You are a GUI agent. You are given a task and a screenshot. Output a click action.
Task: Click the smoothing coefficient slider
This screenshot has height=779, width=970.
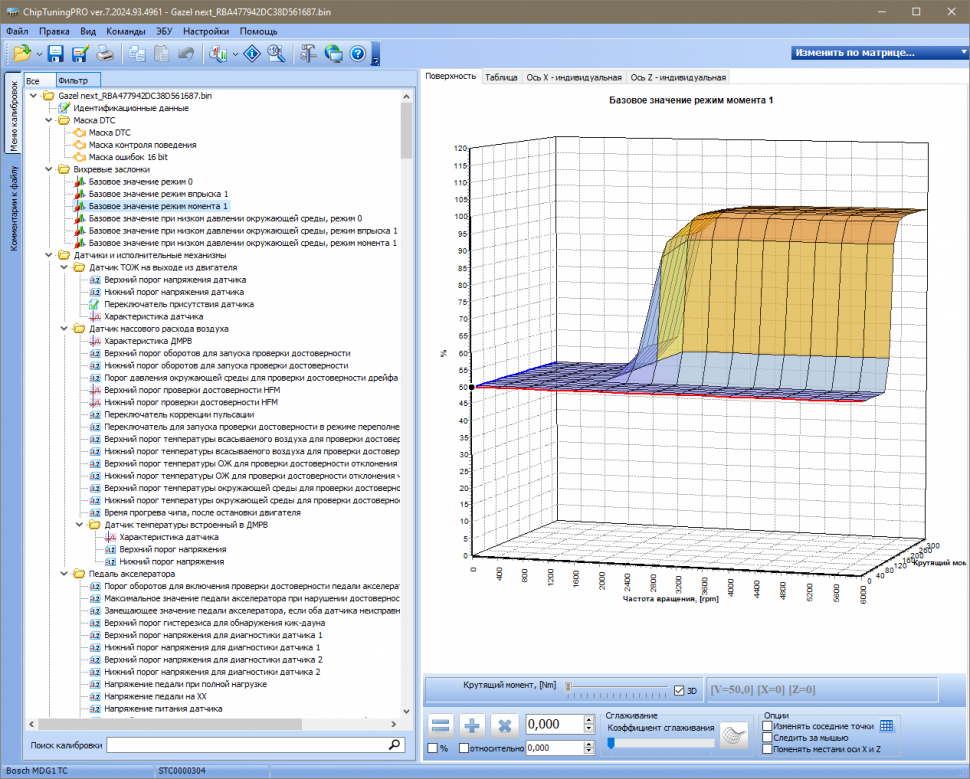(x=660, y=743)
